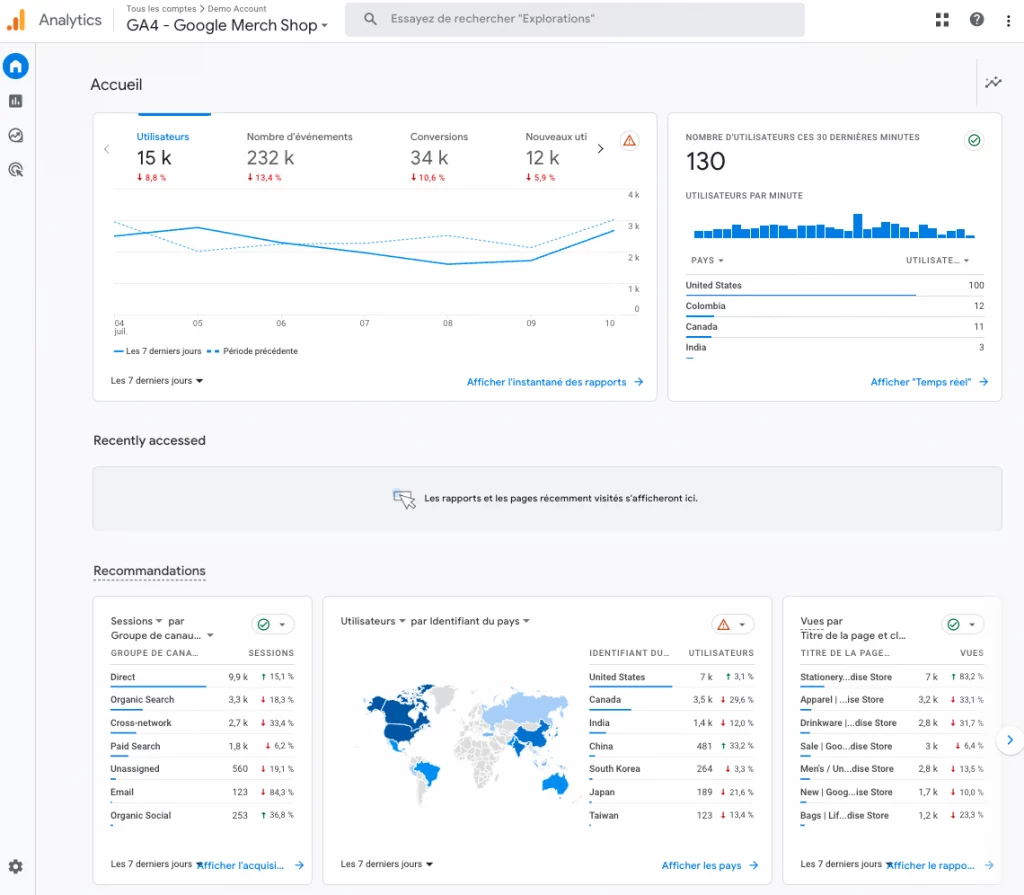Open the Reports bar chart icon

point(16,101)
